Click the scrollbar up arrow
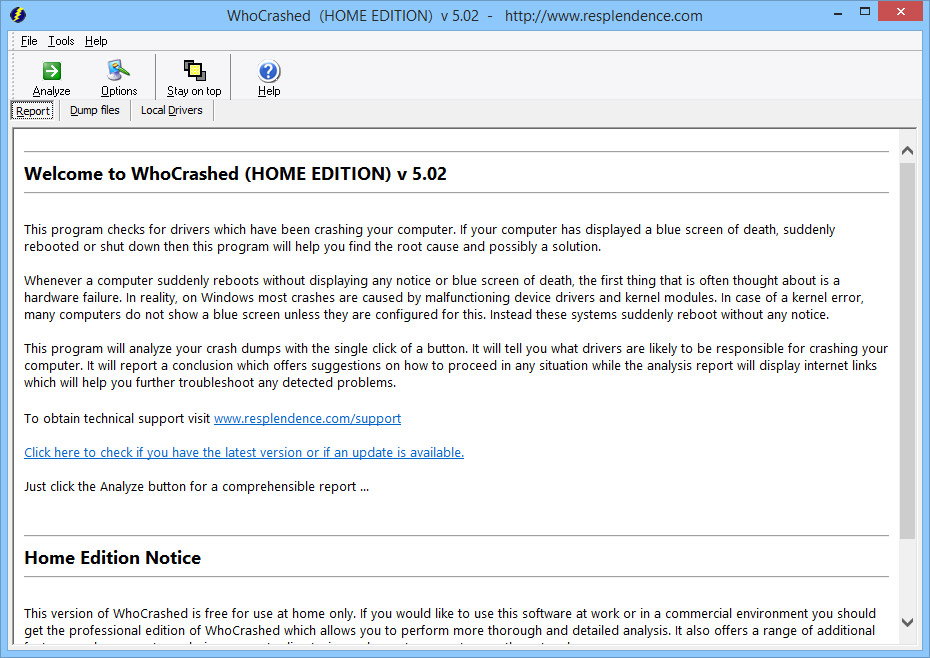 pyautogui.click(x=907, y=151)
